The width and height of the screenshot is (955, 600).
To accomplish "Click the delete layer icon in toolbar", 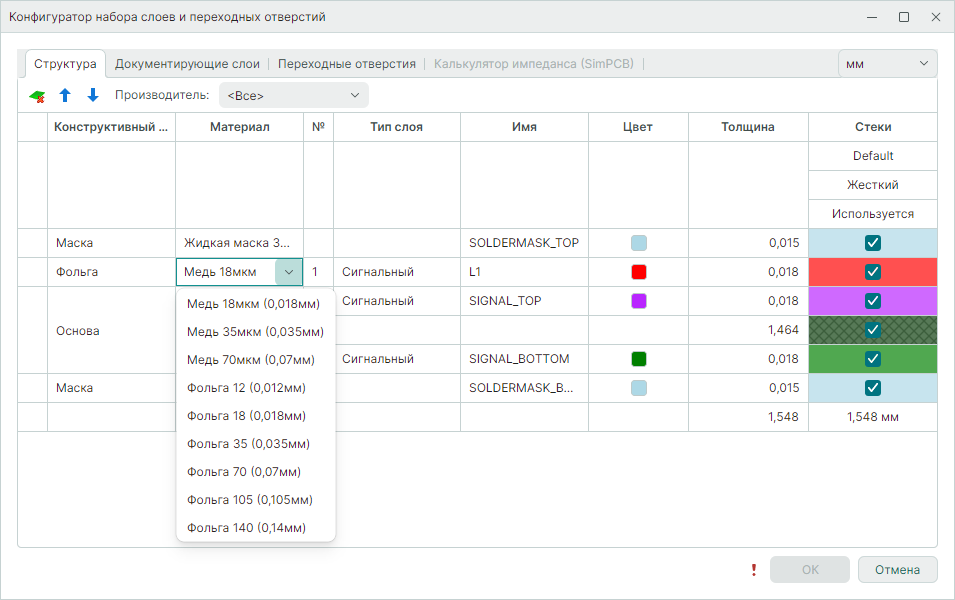I will (37, 96).
